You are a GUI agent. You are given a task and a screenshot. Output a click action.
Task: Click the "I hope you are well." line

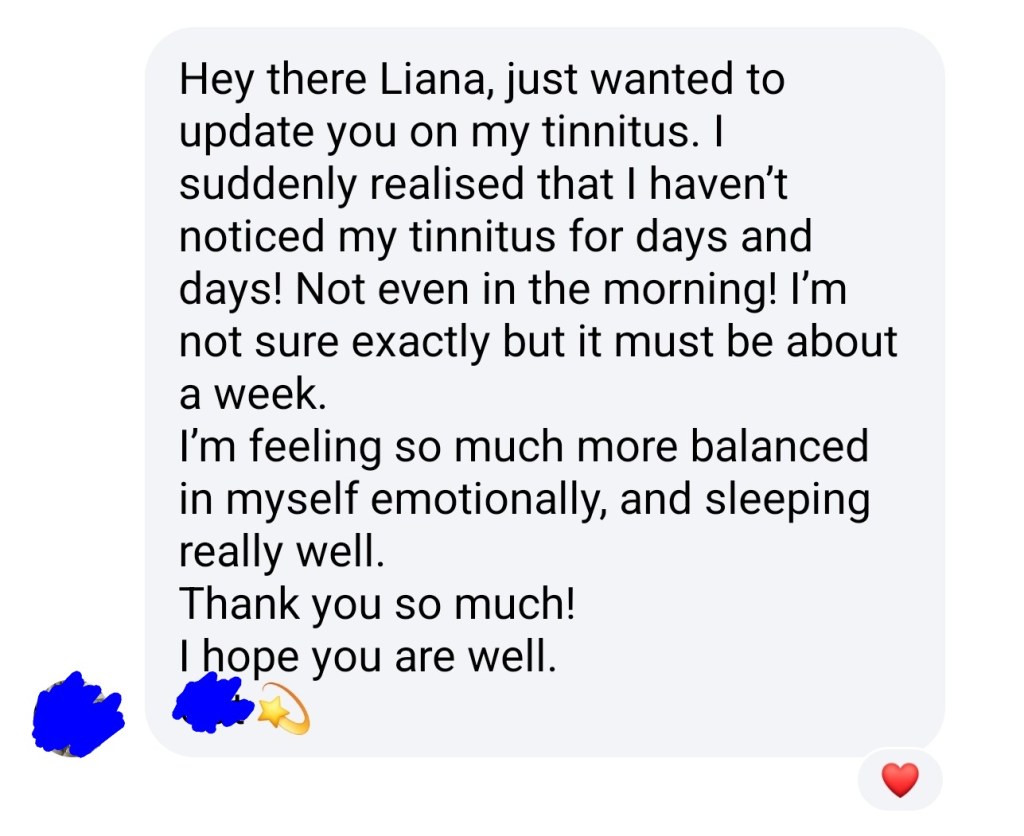[x=366, y=657]
